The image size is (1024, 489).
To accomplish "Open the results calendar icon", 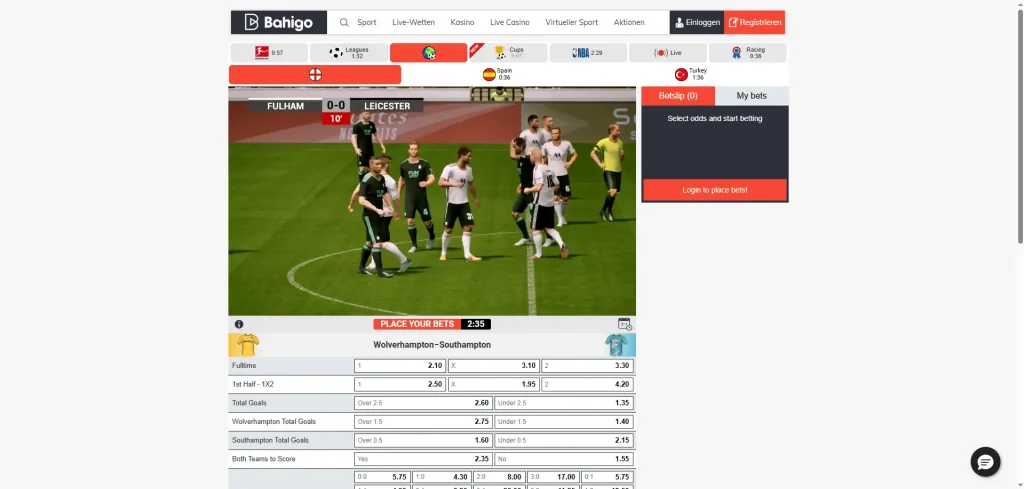I will point(625,324).
